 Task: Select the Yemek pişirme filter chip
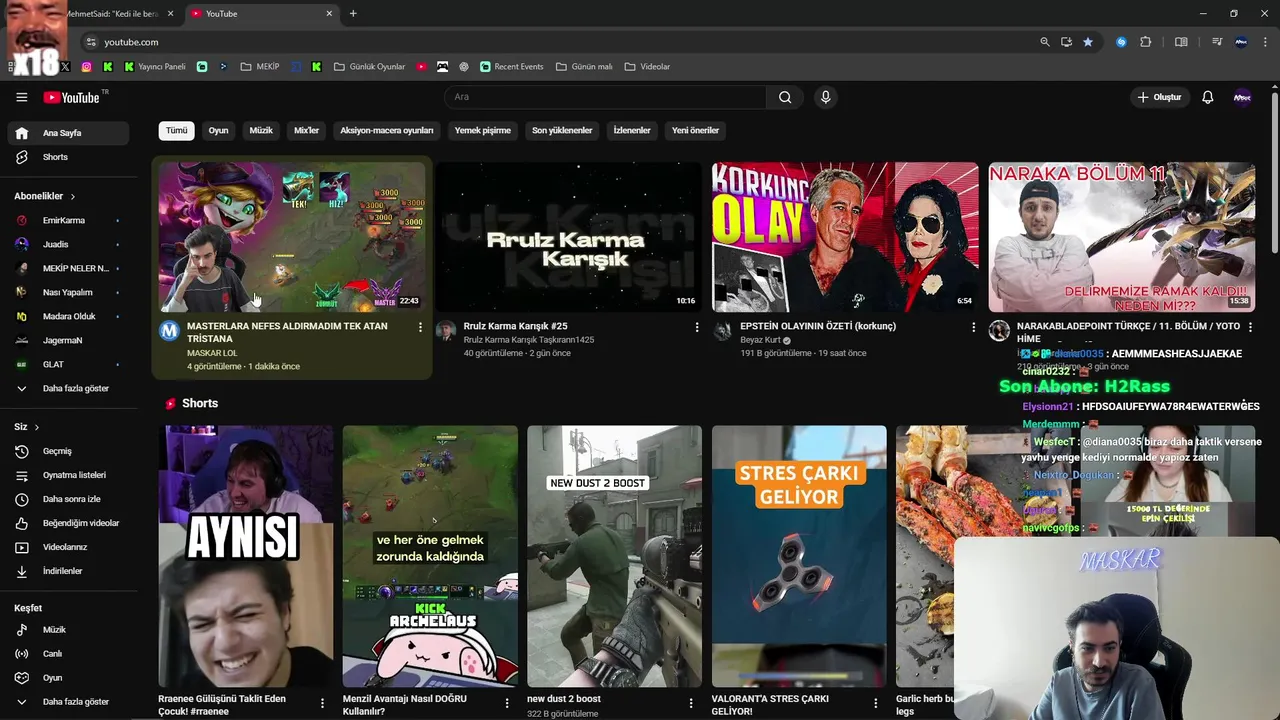[483, 130]
